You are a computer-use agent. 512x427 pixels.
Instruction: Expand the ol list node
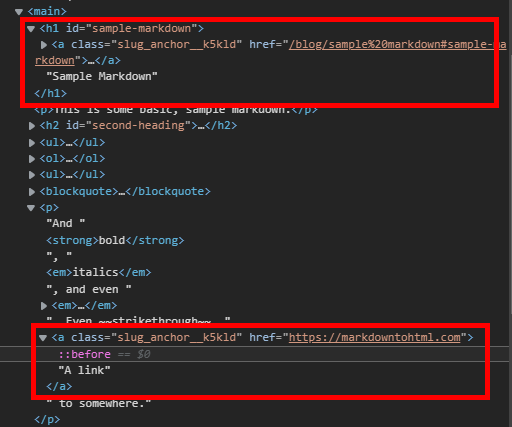32,159
